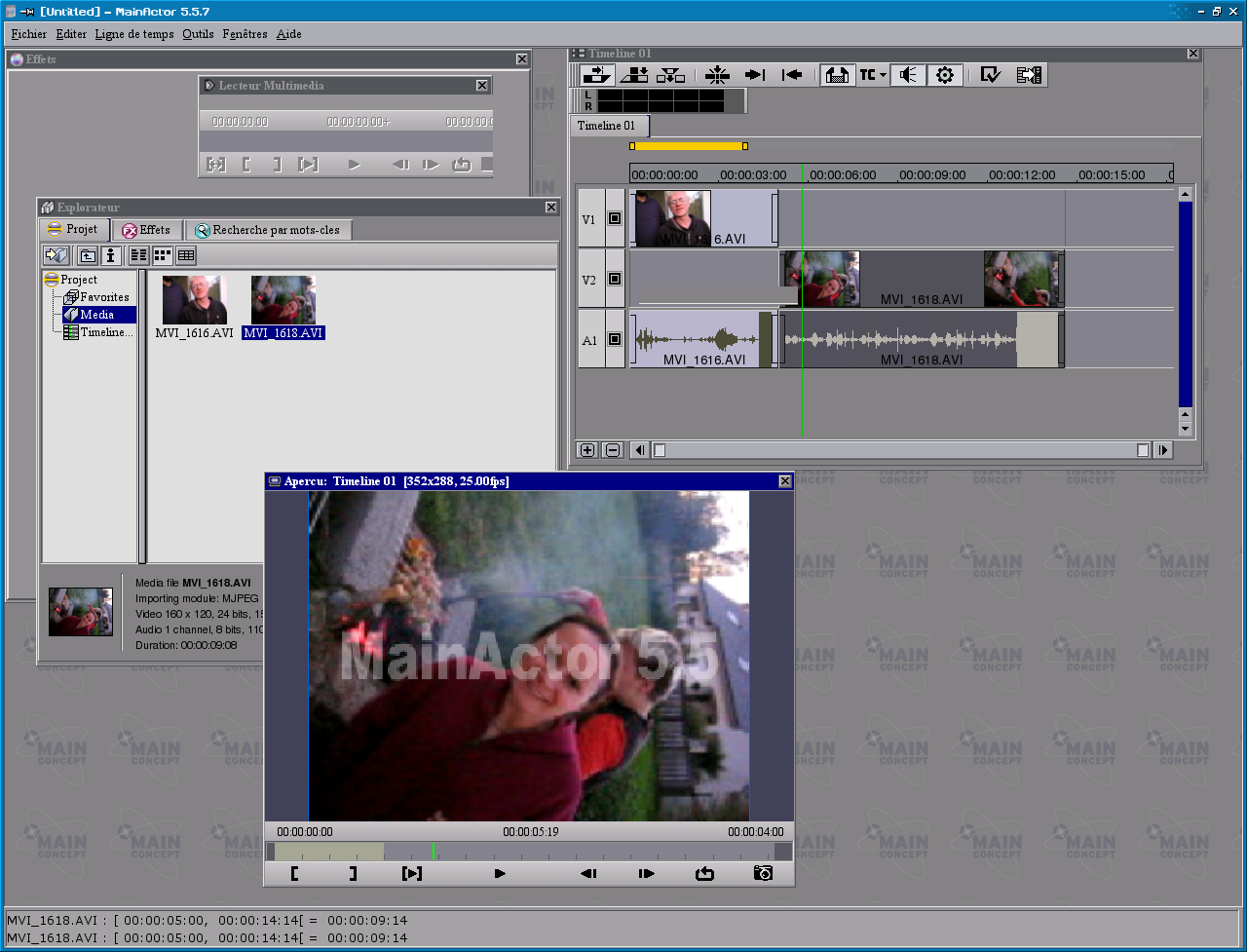The image size is (1247, 952).
Task: Select the MVI_1616.AVI media thumbnail
Action: pos(195,300)
